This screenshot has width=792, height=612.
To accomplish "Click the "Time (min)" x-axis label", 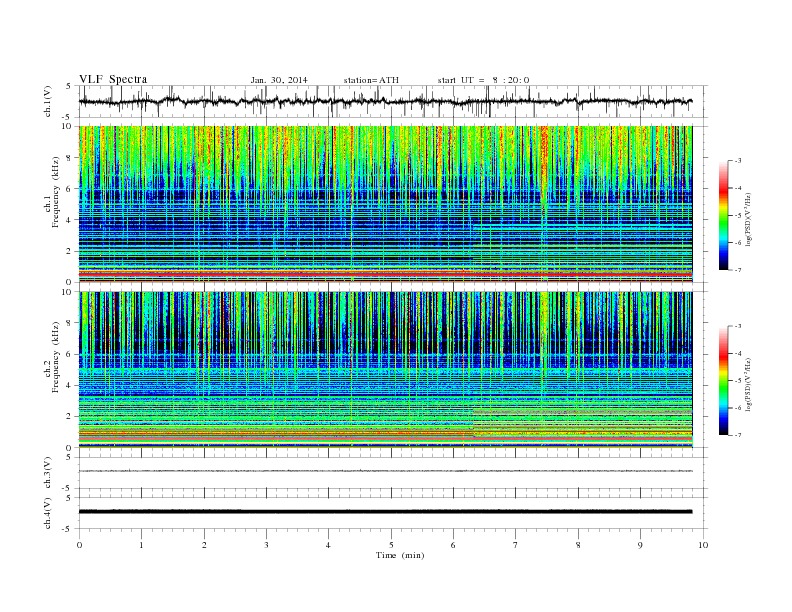I will pos(400,555).
